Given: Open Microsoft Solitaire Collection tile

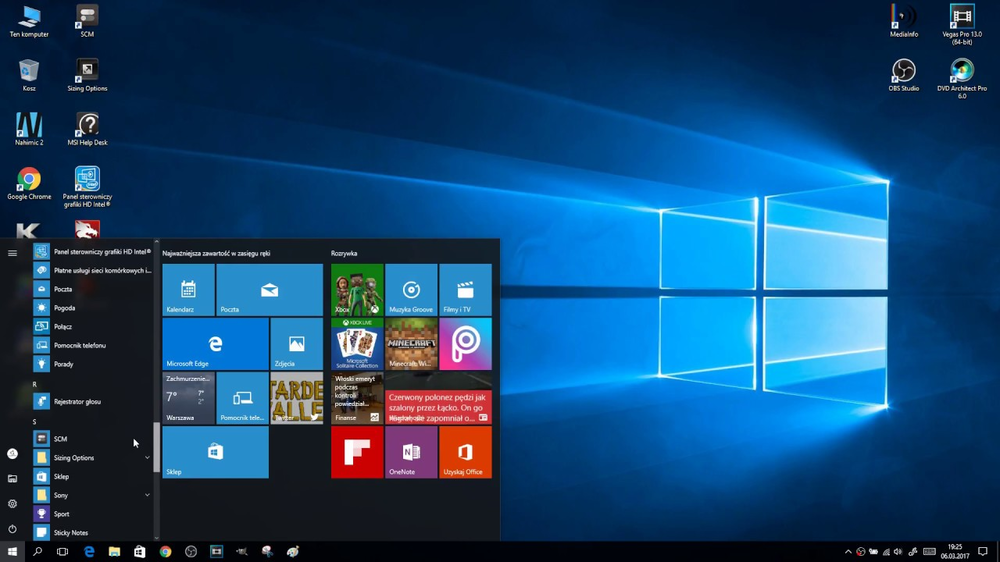Looking at the screenshot, I should (x=357, y=344).
